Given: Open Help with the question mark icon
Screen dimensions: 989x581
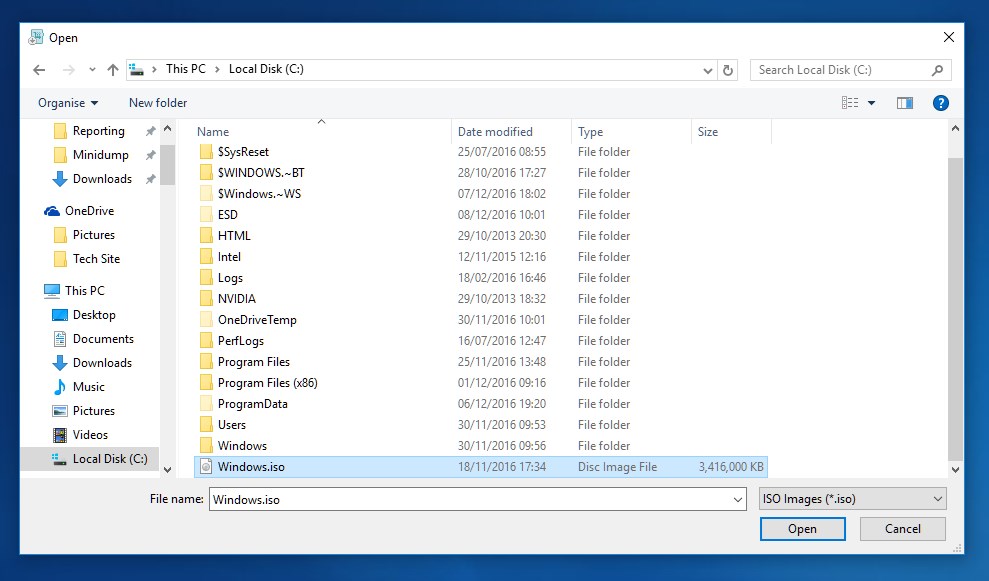Looking at the screenshot, I should [940, 103].
